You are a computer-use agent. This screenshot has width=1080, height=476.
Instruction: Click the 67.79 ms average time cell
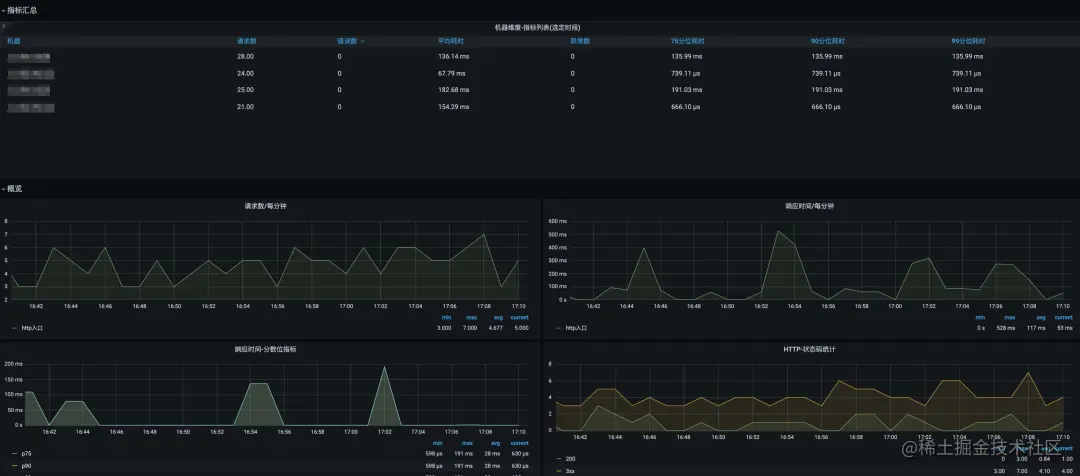click(x=452, y=73)
